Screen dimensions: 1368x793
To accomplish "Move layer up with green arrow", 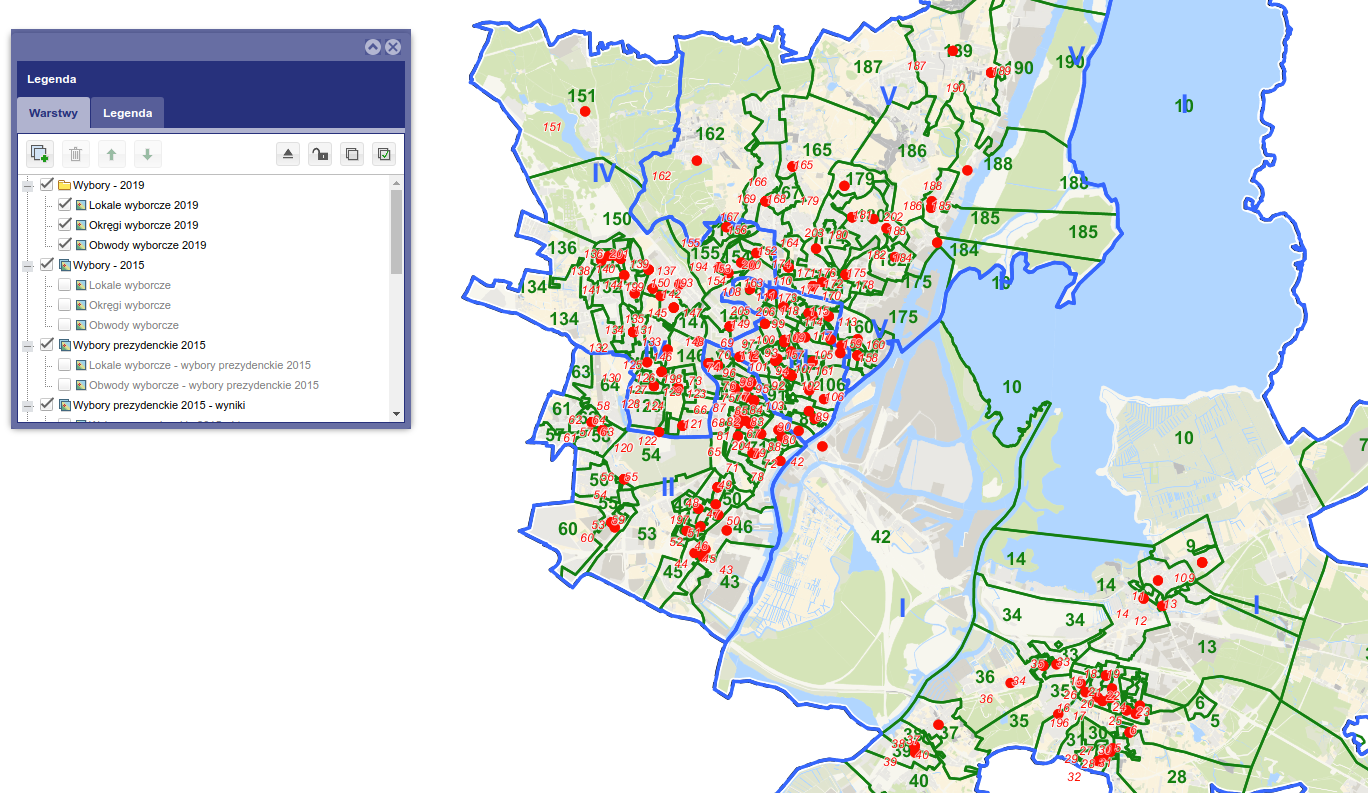I will [x=111, y=154].
